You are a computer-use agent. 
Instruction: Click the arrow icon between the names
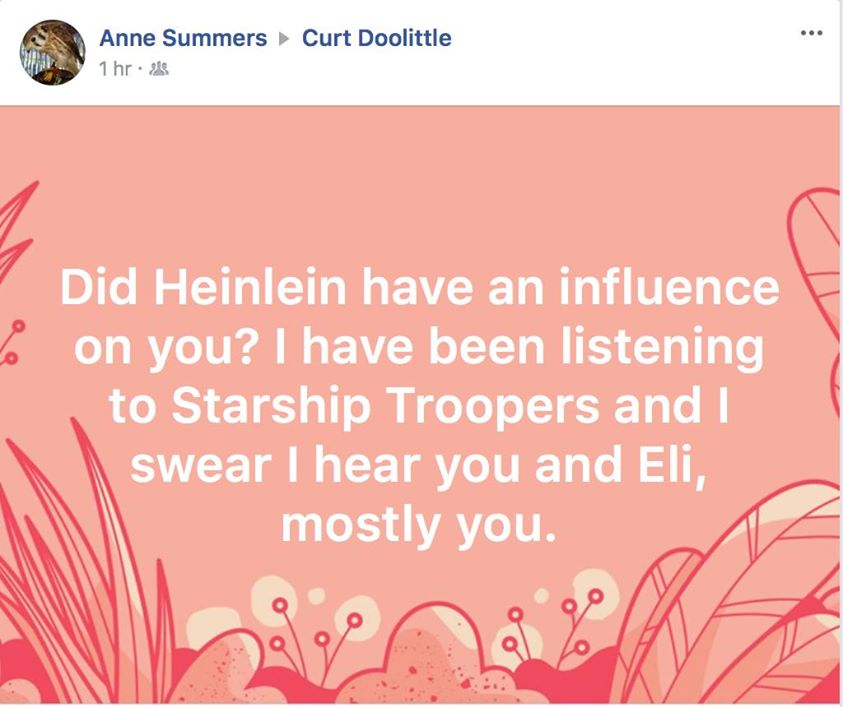(284, 39)
